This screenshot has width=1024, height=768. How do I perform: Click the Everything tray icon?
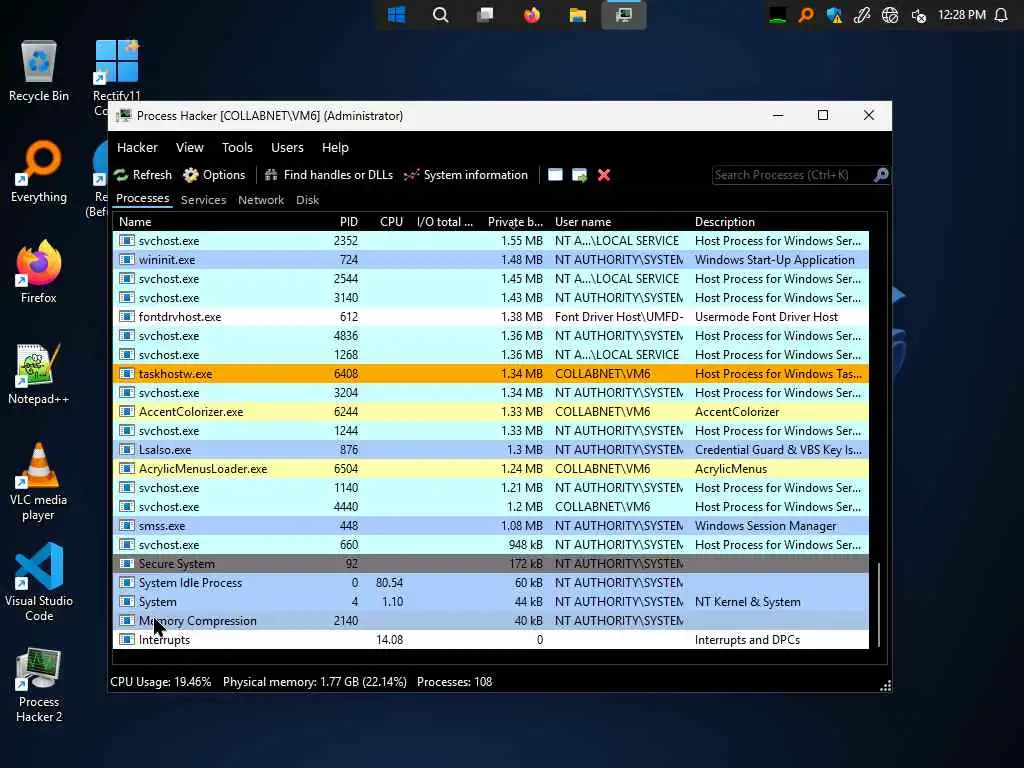[x=806, y=15]
